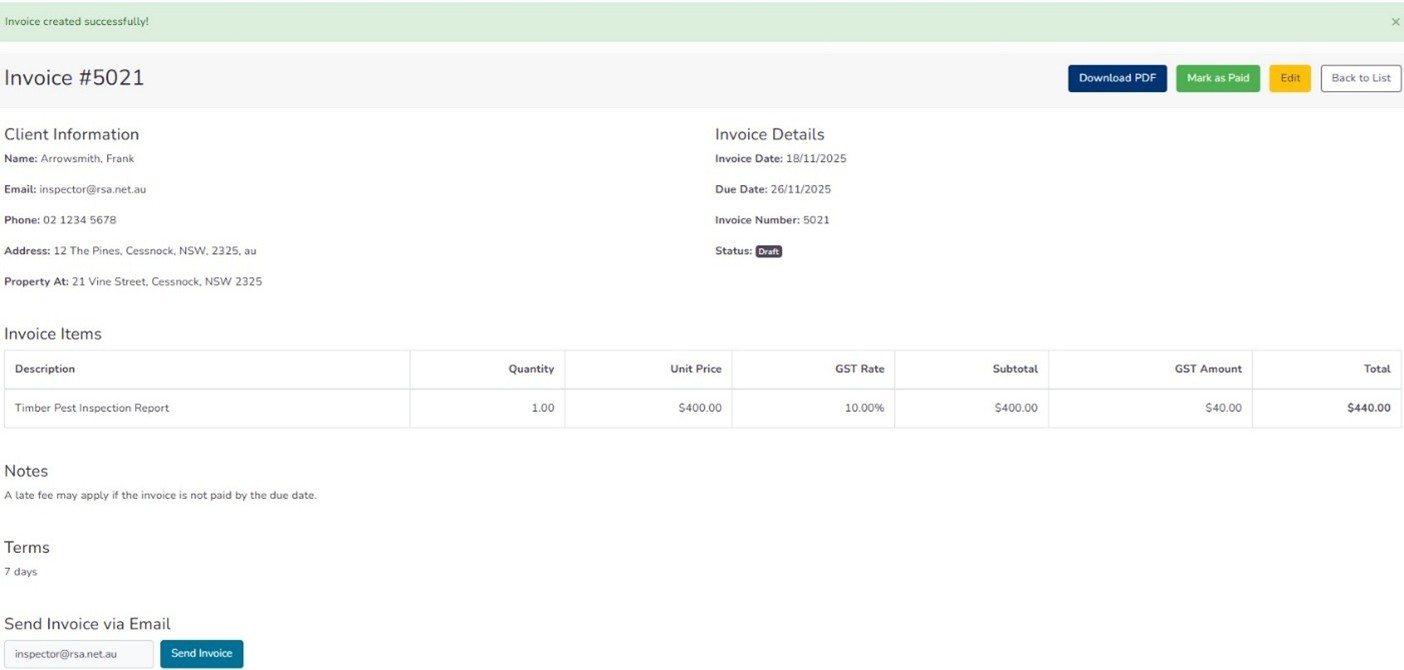1404x670 pixels.
Task: Click the client phone number 02 1234 5678
Action: click(79, 220)
